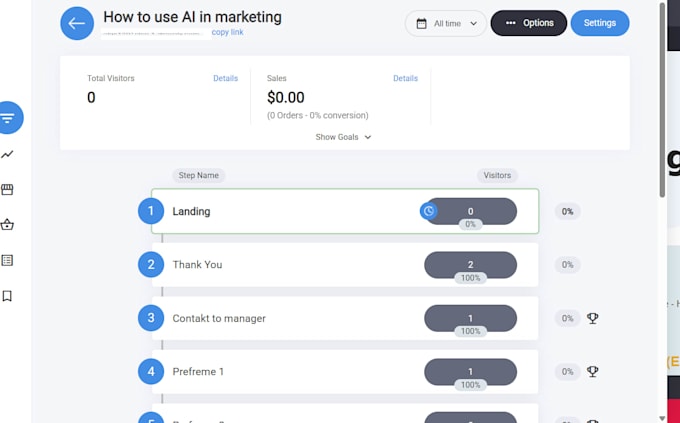Open the funnel Settings button
The height and width of the screenshot is (423, 680).
coord(600,23)
